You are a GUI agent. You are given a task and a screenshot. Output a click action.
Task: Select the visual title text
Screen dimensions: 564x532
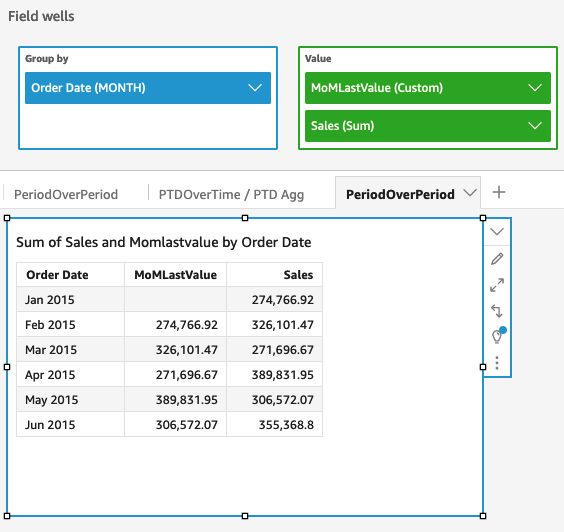pos(164,242)
